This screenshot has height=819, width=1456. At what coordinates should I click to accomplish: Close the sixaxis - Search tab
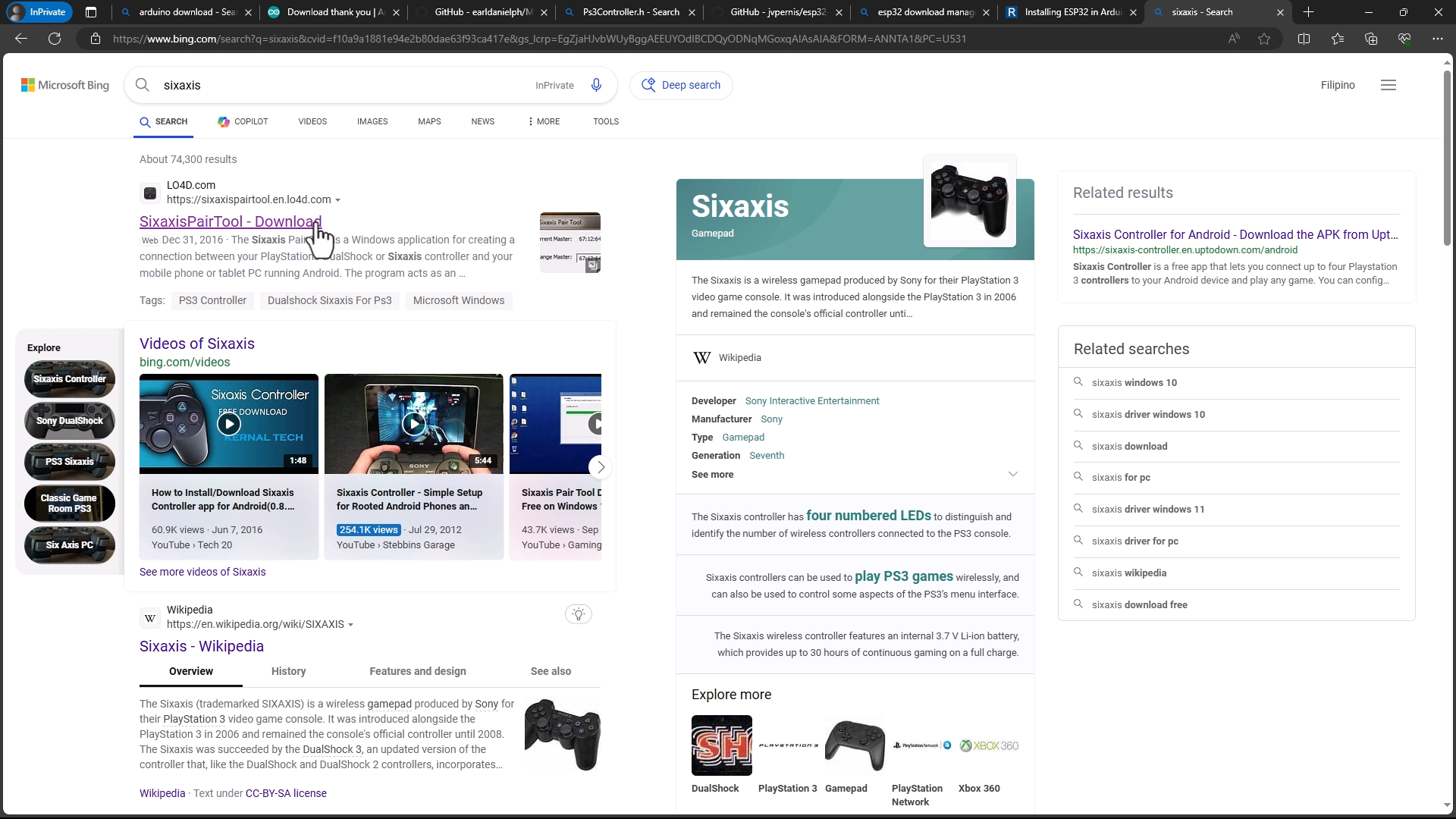click(1280, 12)
